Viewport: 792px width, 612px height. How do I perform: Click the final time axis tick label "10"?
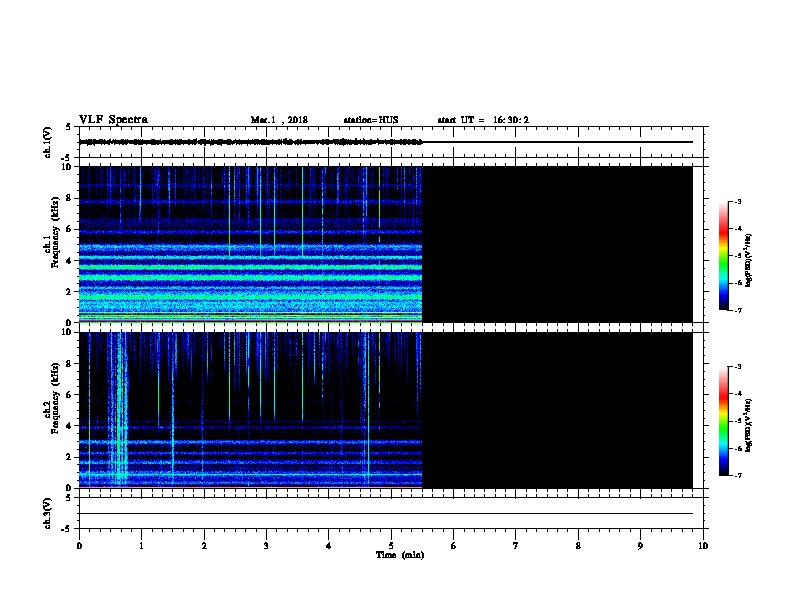(x=703, y=546)
